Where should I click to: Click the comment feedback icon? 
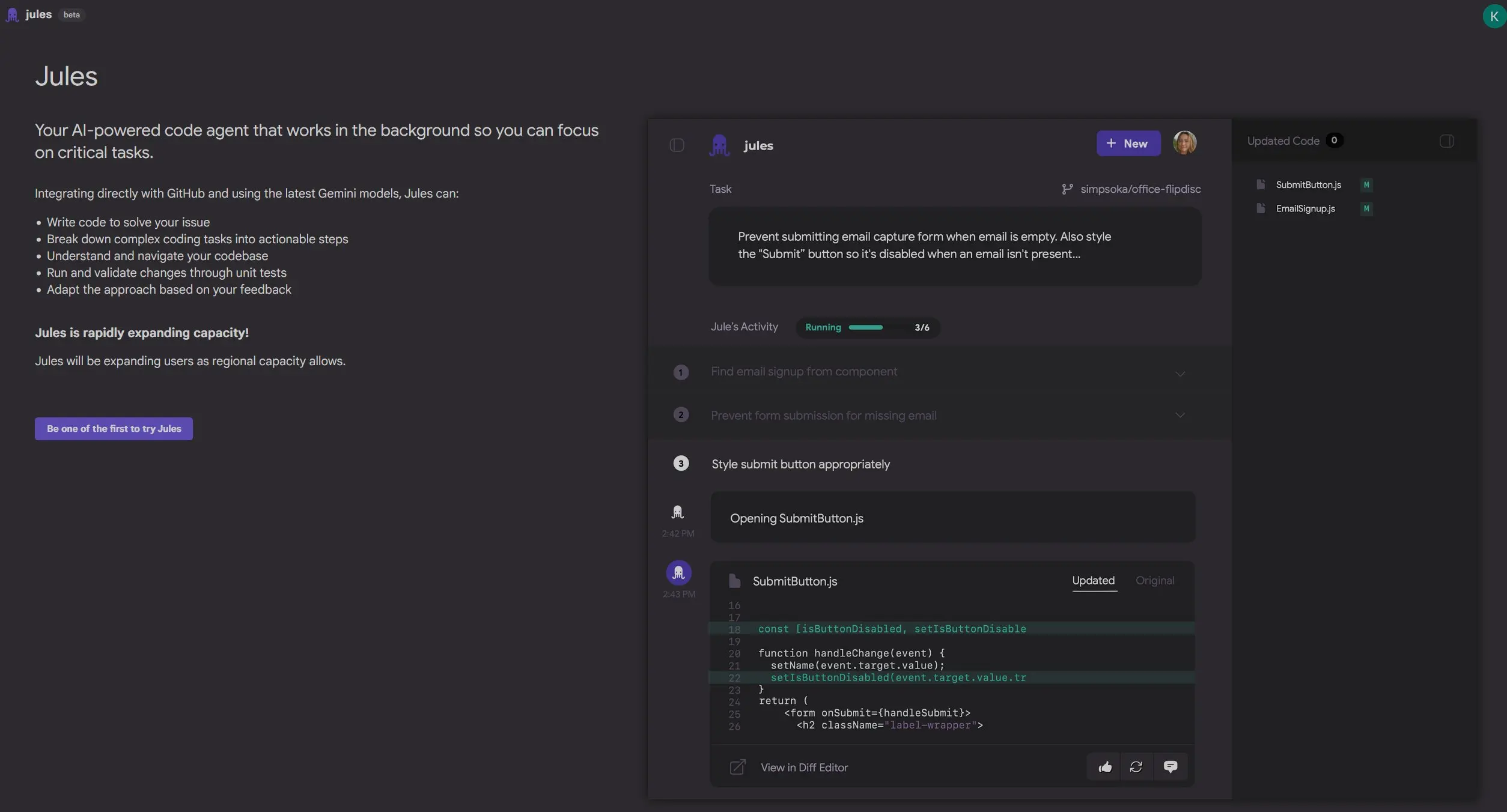1170,767
